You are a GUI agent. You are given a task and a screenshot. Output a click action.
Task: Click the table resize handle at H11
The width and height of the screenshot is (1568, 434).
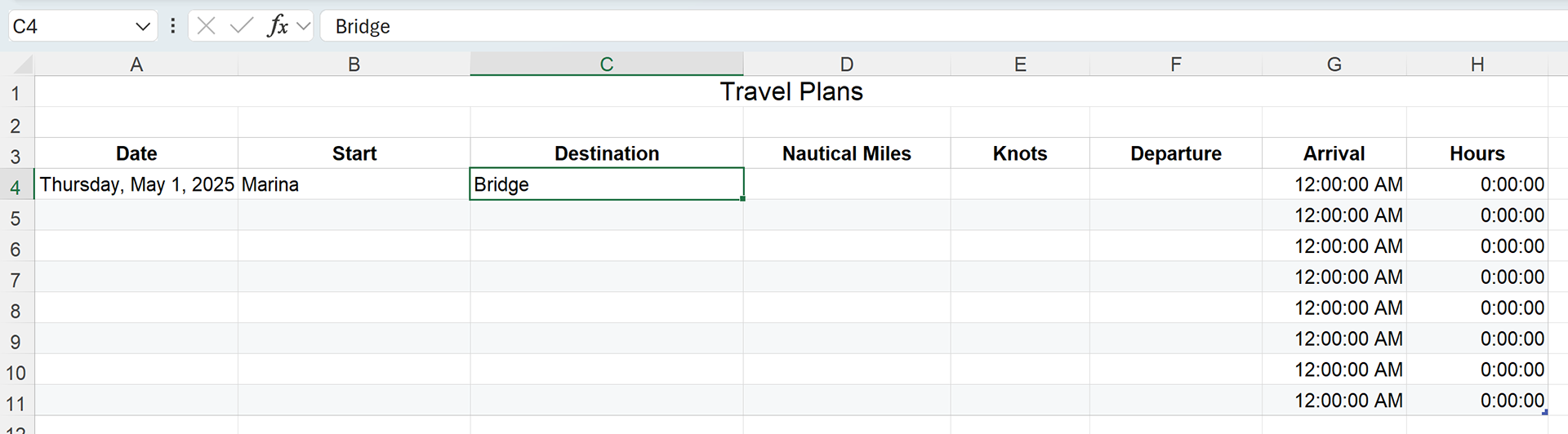click(x=1544, y=412)
